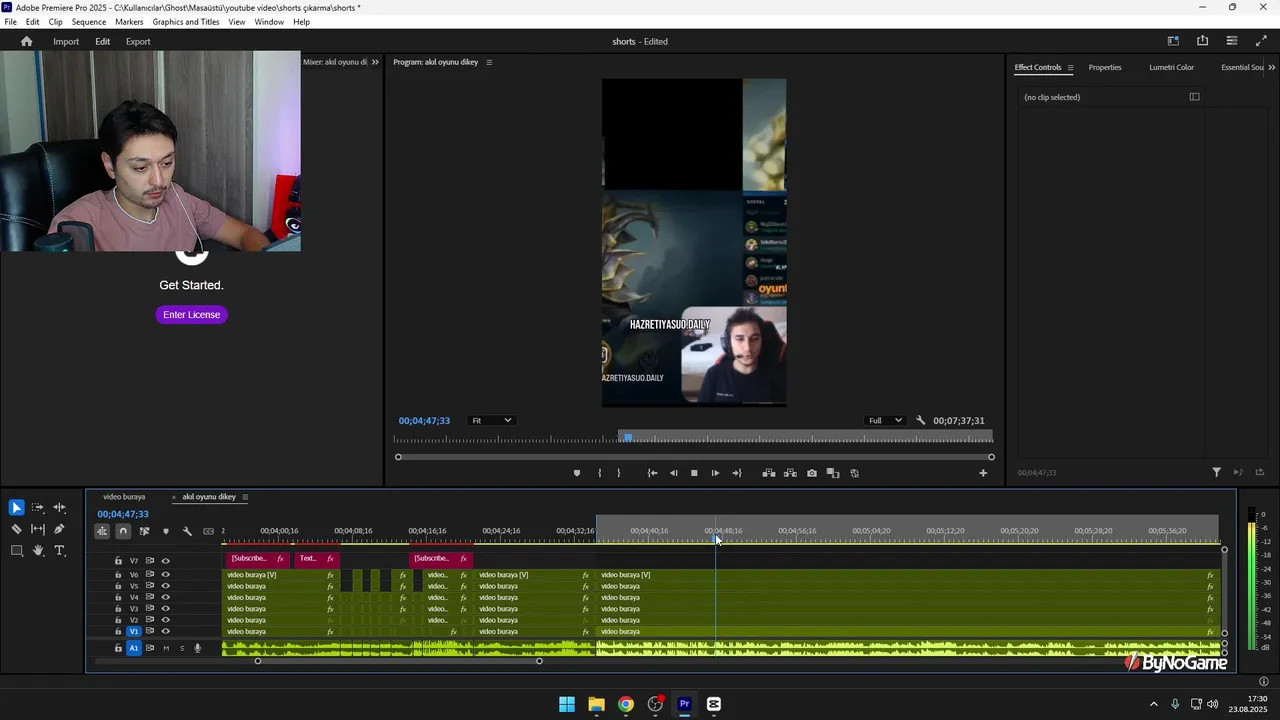Viewport: 1280px width, 720px height.
Task: Toggle sequence nest insert mode button
Action: click(x=102, y=531)
